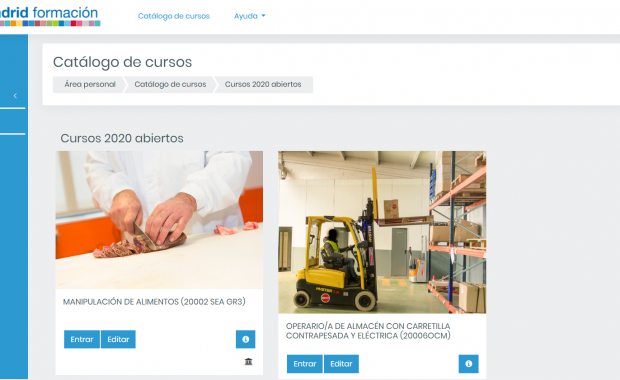Click the Cursos 2020 abiertos section heading

122,138
